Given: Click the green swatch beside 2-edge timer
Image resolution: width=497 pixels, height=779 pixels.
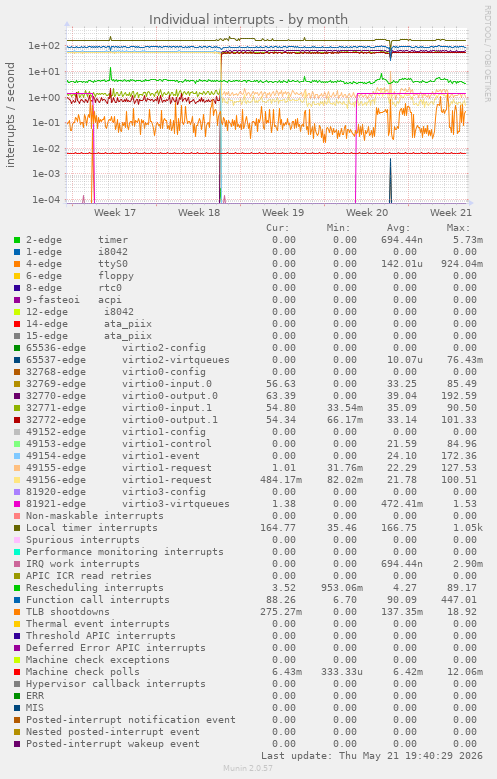Looking at the screenshot, I should tap(17, 240).
